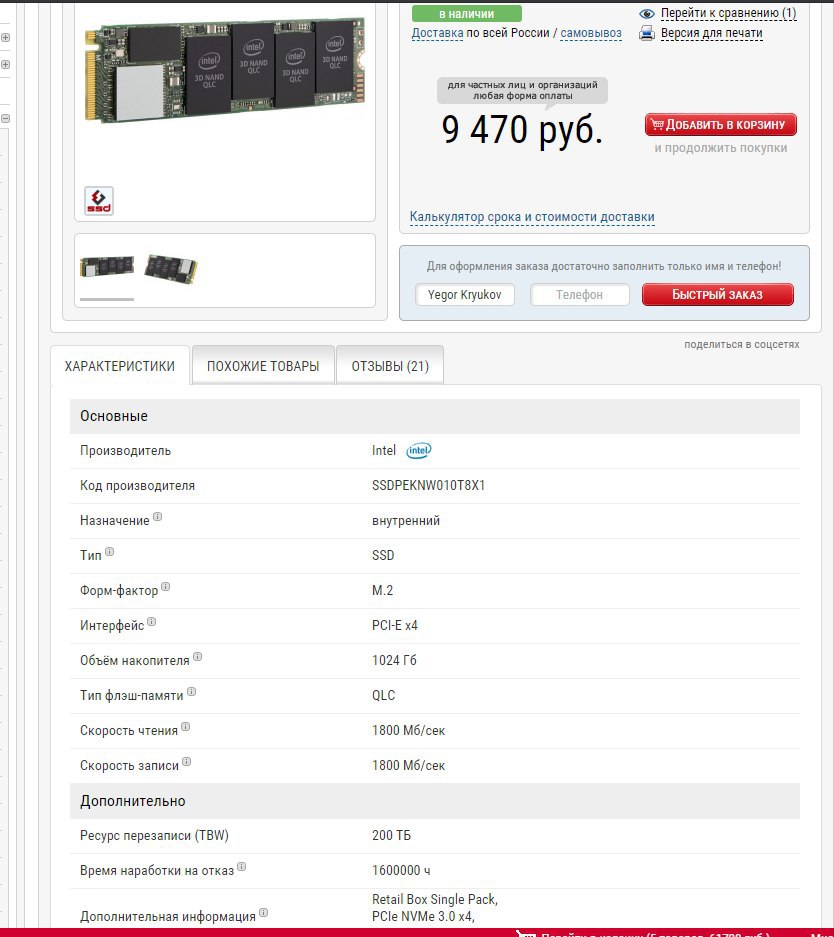This screenshot has height=937, width=834.
Task: Click info icon next to Скорость чтения
Action: (x=186, y=727)
